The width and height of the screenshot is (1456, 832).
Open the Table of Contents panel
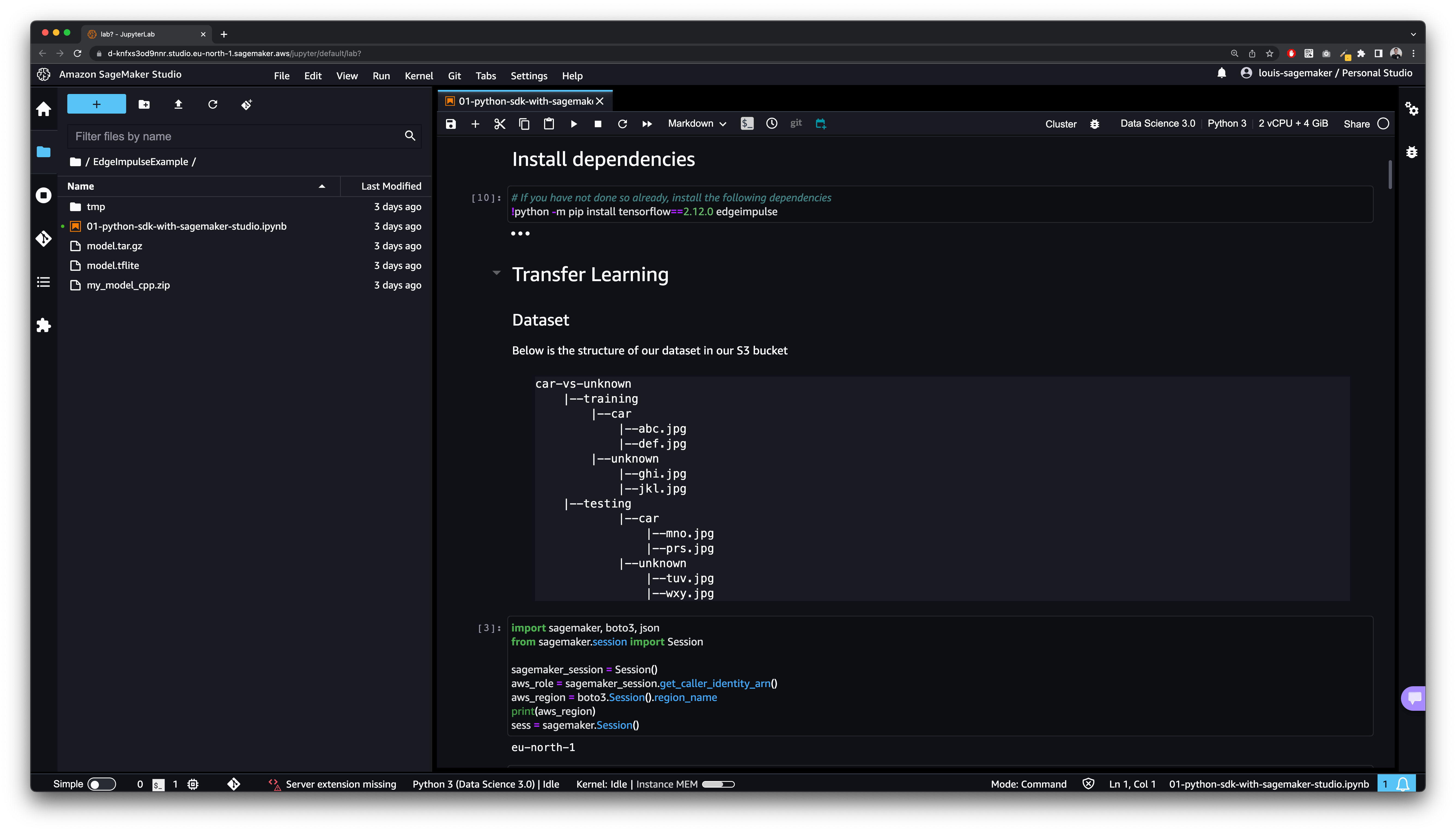(x=43, y=282)
